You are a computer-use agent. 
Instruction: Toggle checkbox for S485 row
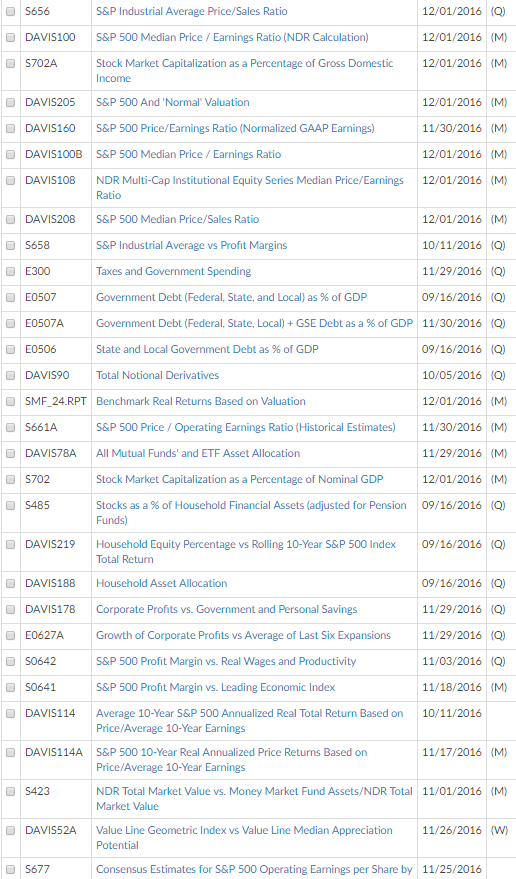coord(10,506)
